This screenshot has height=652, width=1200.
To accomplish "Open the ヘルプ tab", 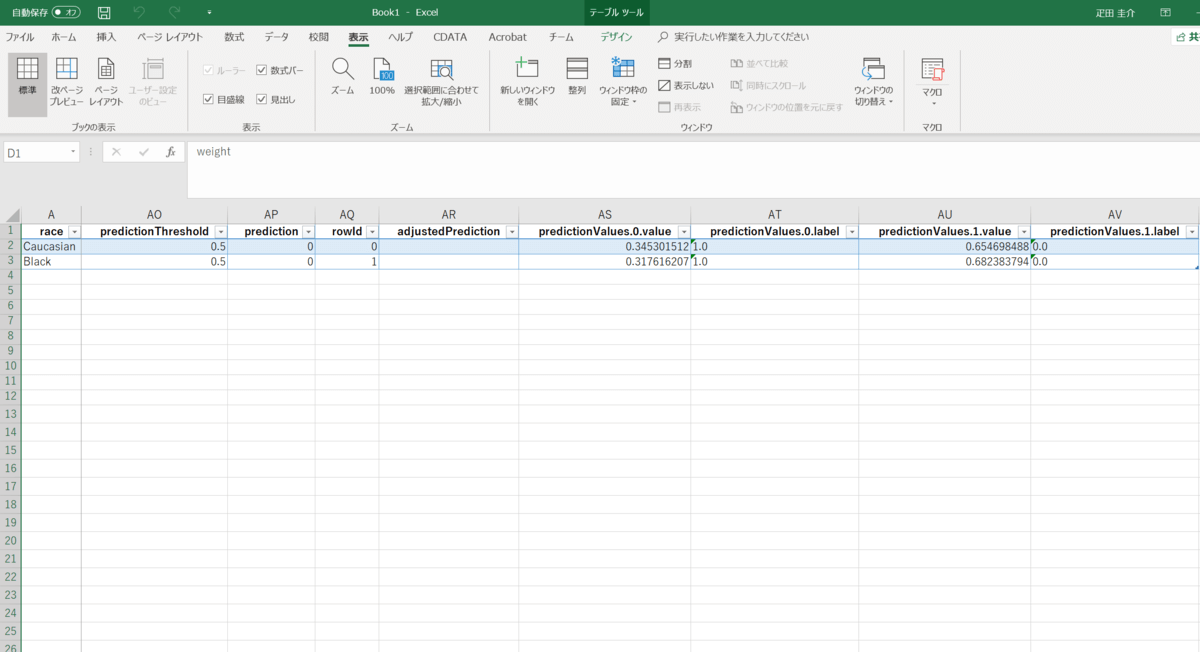I will (x=400, y=37).
